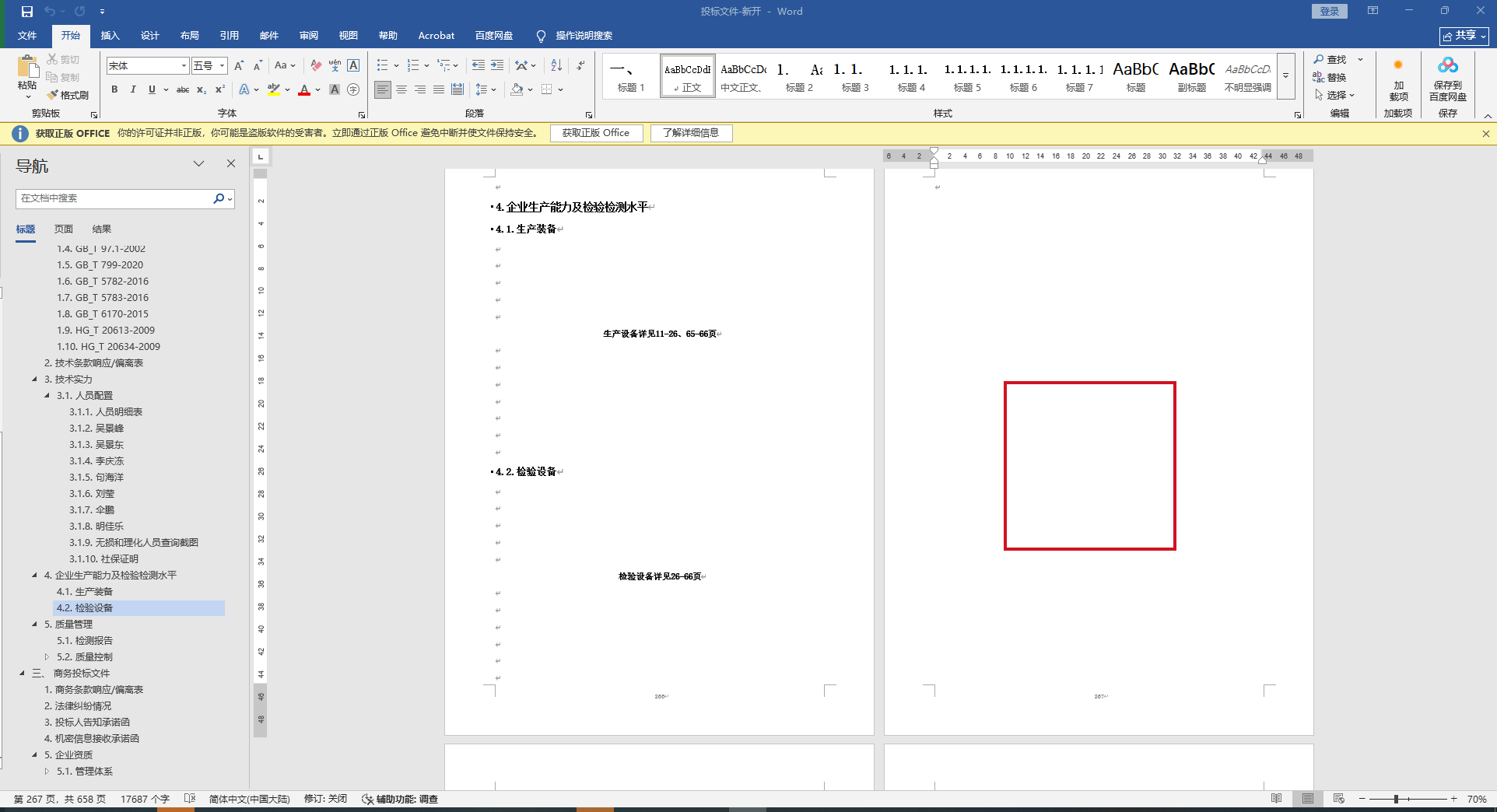Viewport: 1497px width, 812px height.
Task: Click the 登录 (Sign in) button
Action: point(1330,11)
